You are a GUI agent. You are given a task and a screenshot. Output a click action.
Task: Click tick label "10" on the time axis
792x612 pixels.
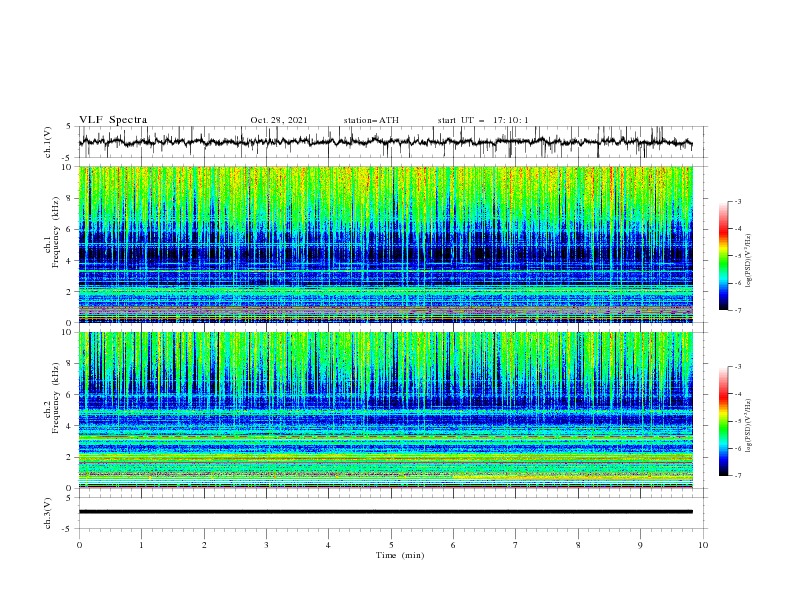703,545
